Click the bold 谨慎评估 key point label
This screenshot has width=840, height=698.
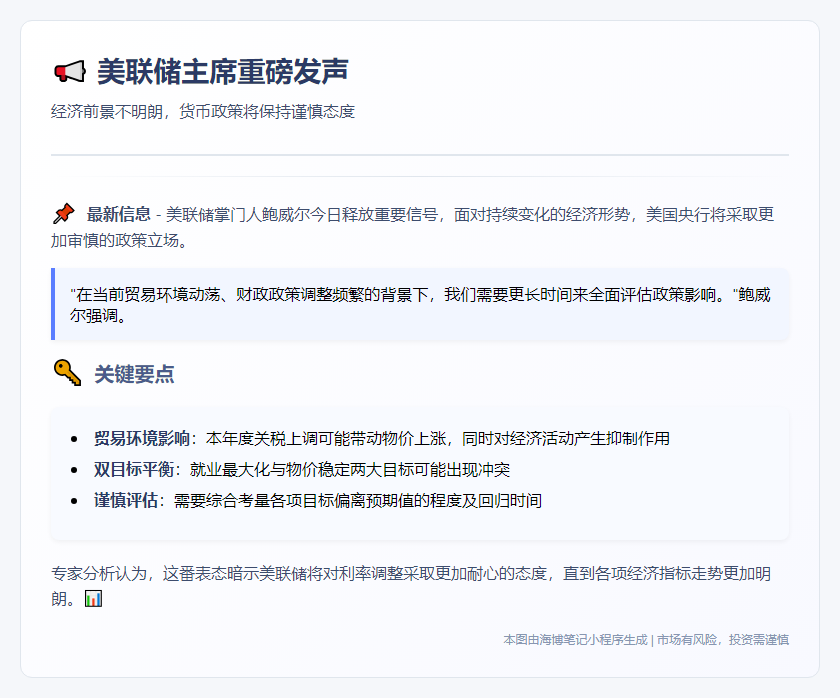tap(125, 500)
